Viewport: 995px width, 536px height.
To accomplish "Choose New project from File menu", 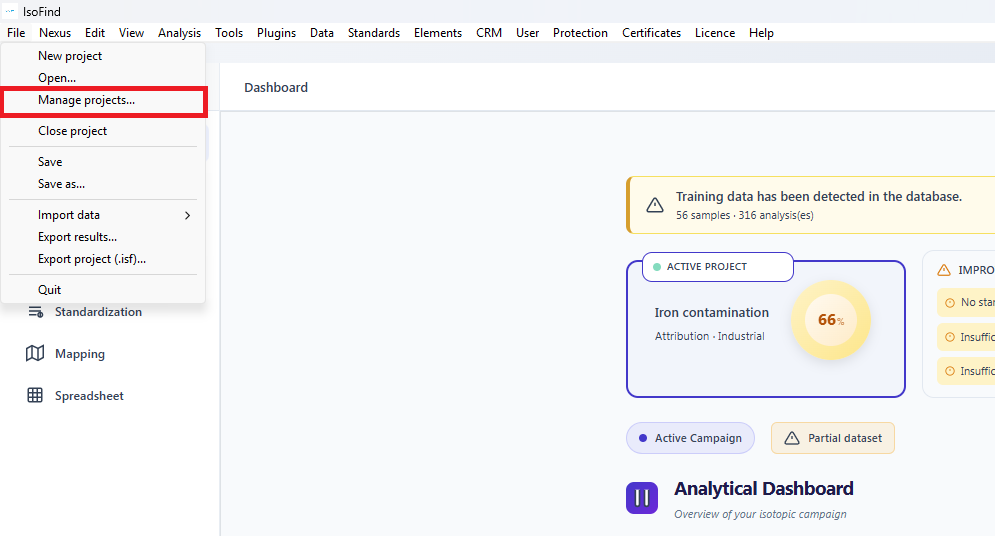I will 103,56.
